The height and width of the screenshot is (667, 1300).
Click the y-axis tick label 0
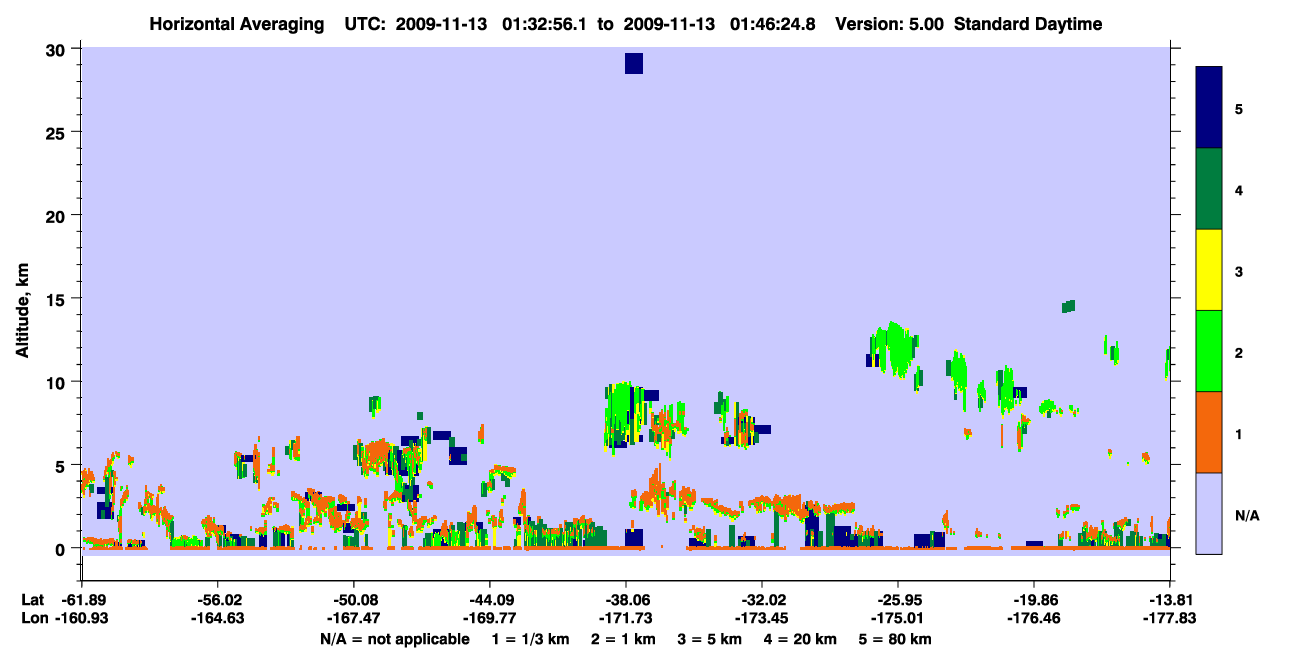(63, 548)
